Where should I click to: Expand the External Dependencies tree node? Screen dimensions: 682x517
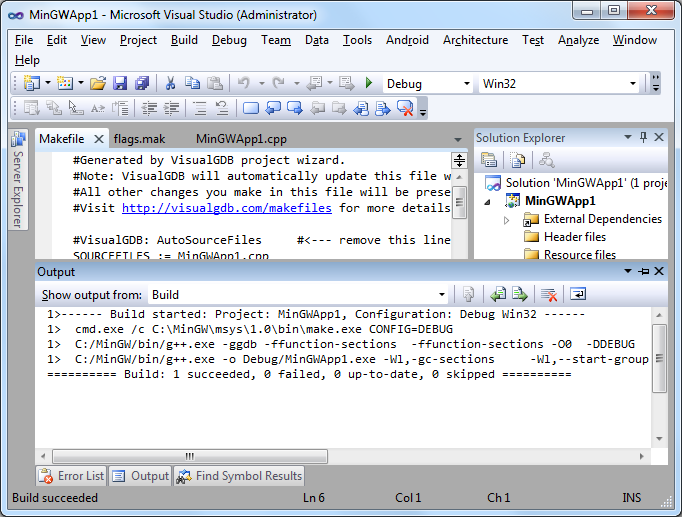tap(506, 220)
